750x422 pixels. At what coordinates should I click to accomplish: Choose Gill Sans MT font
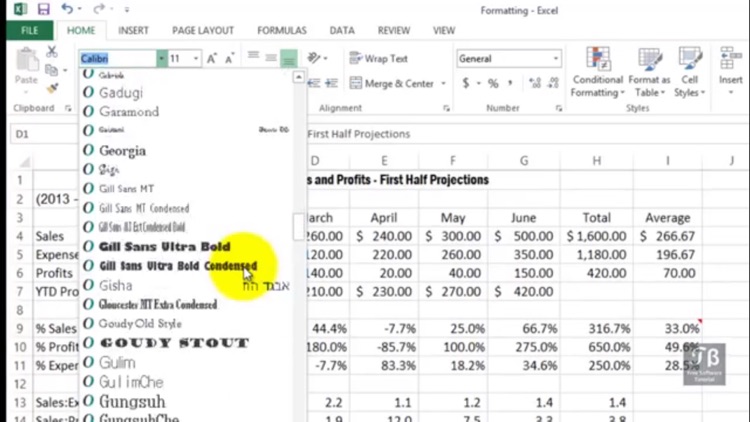(187, 189)
